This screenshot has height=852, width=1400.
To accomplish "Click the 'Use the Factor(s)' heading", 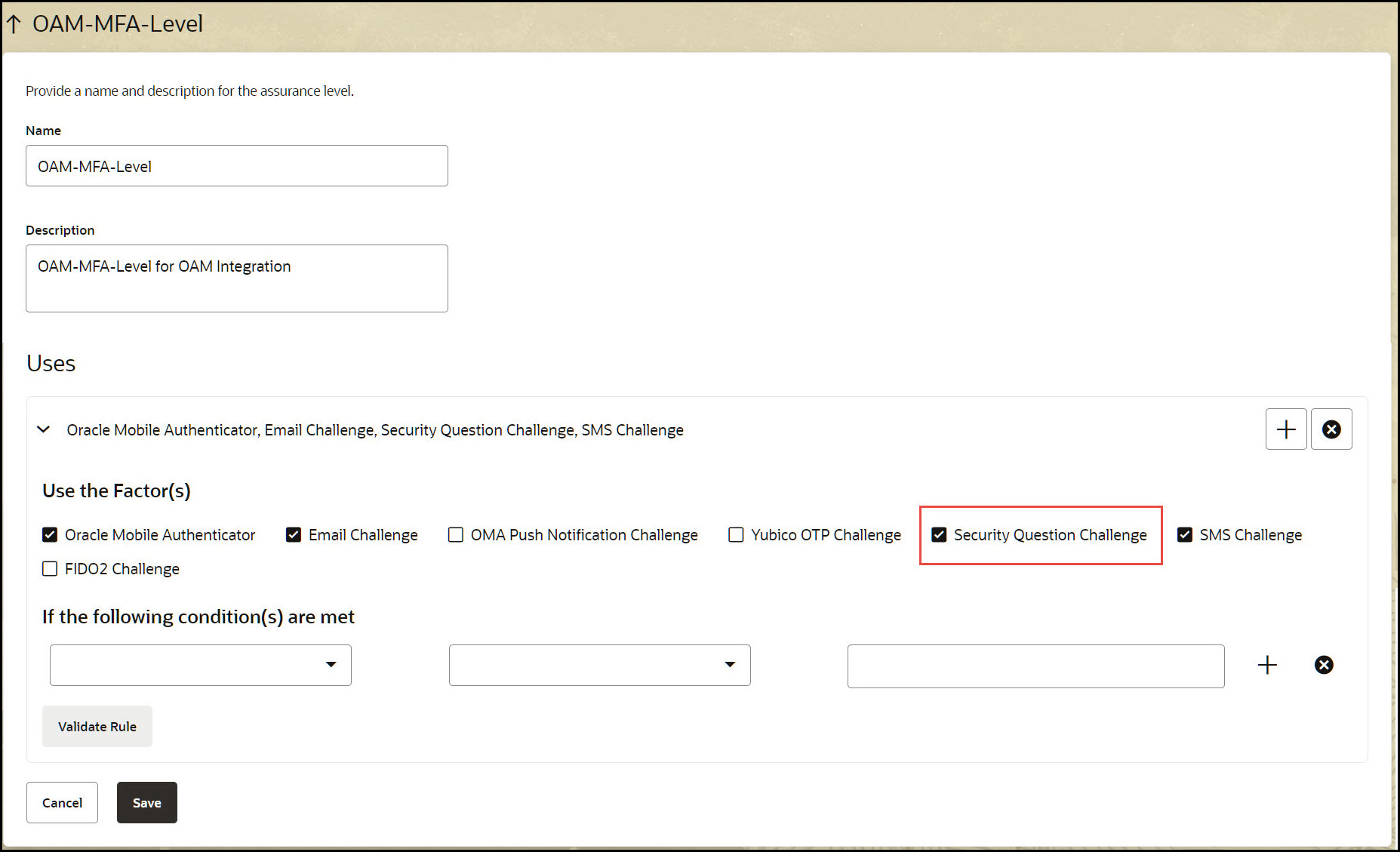I will (x=116, y=491).
